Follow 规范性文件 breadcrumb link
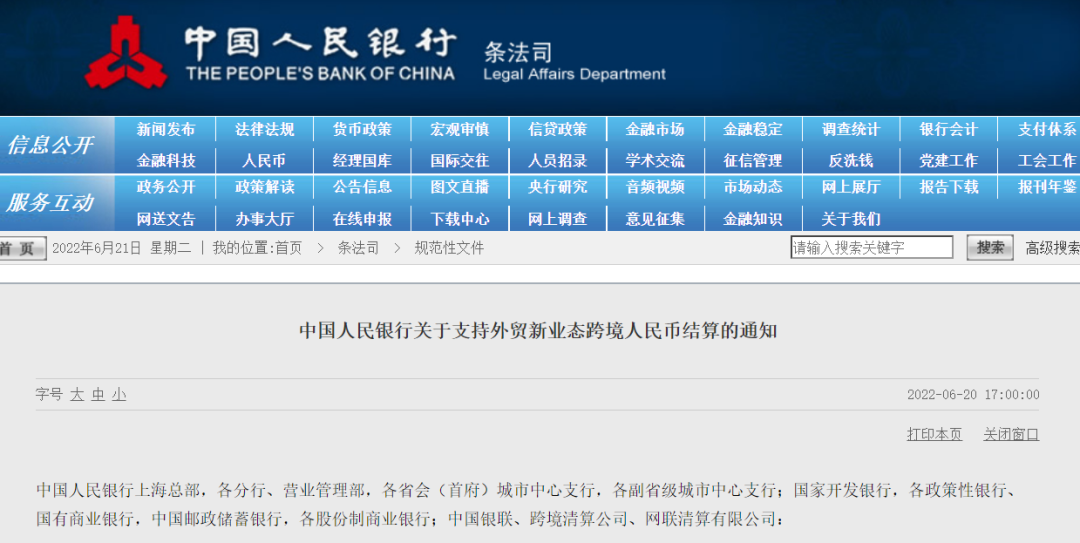 tap(449, 248)
